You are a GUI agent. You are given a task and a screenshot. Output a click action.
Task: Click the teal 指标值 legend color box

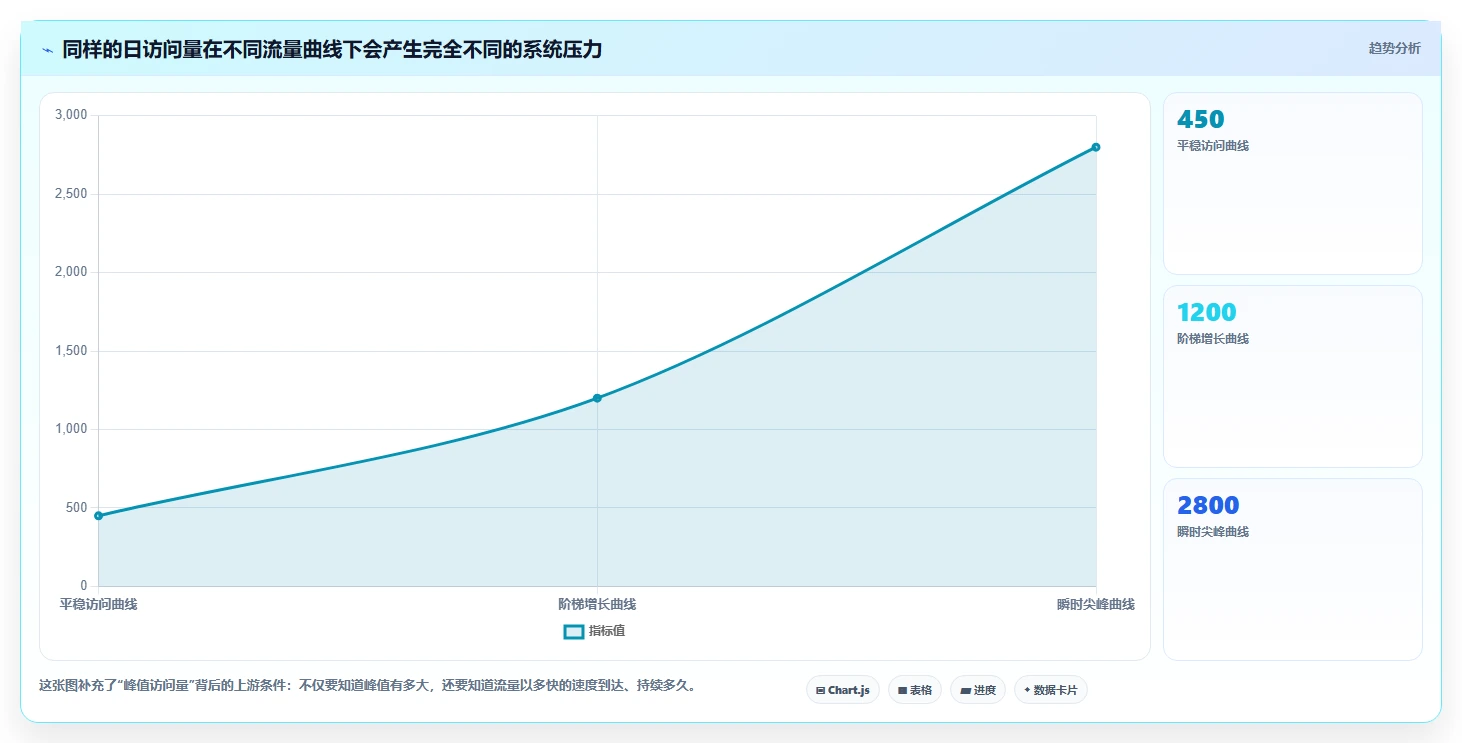(x=574, y=631)
